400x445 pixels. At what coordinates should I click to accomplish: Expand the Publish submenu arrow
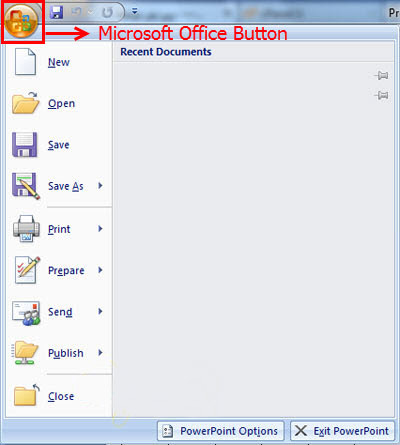pos(100,353)
